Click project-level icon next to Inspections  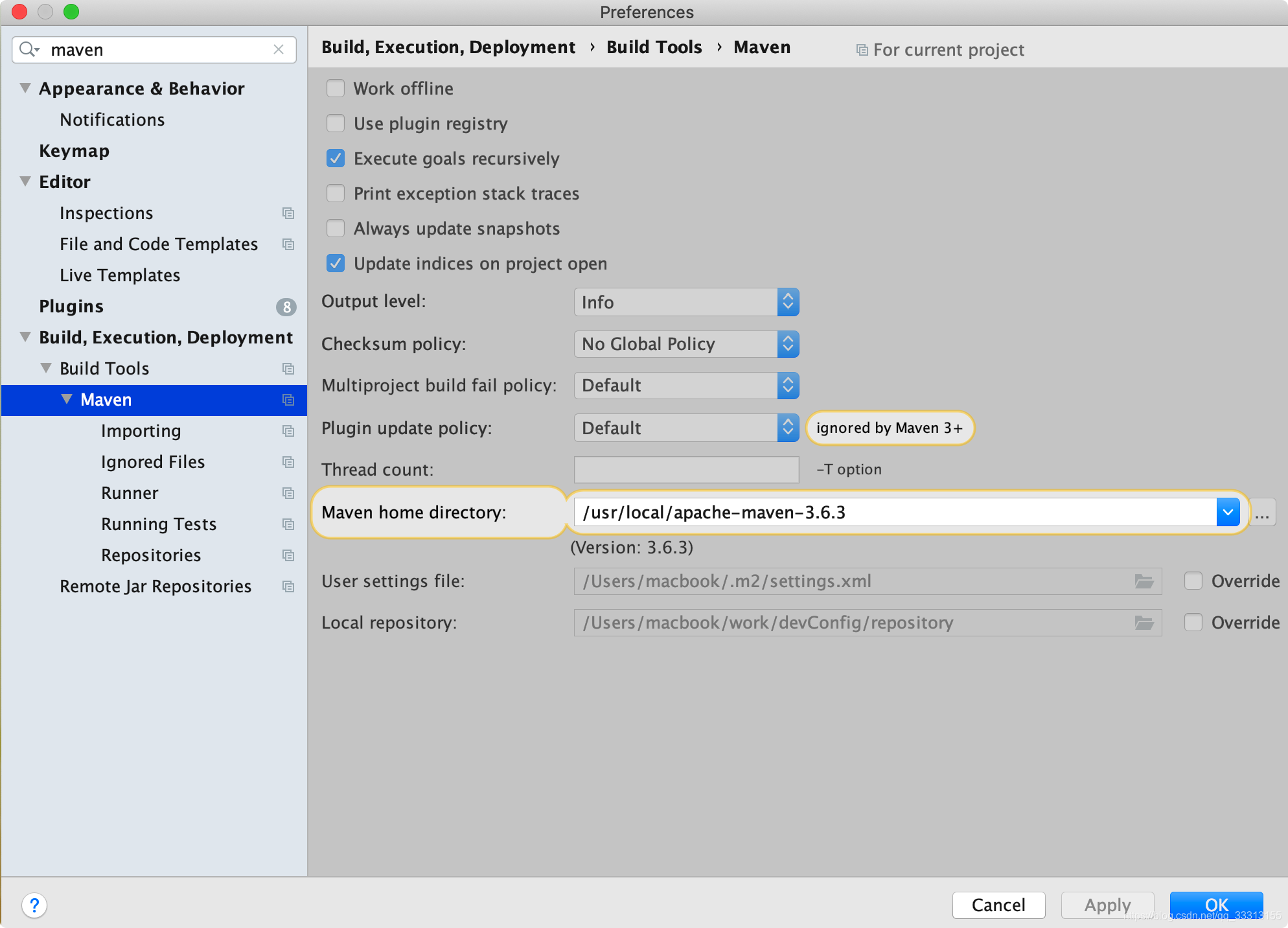[288, 213]
